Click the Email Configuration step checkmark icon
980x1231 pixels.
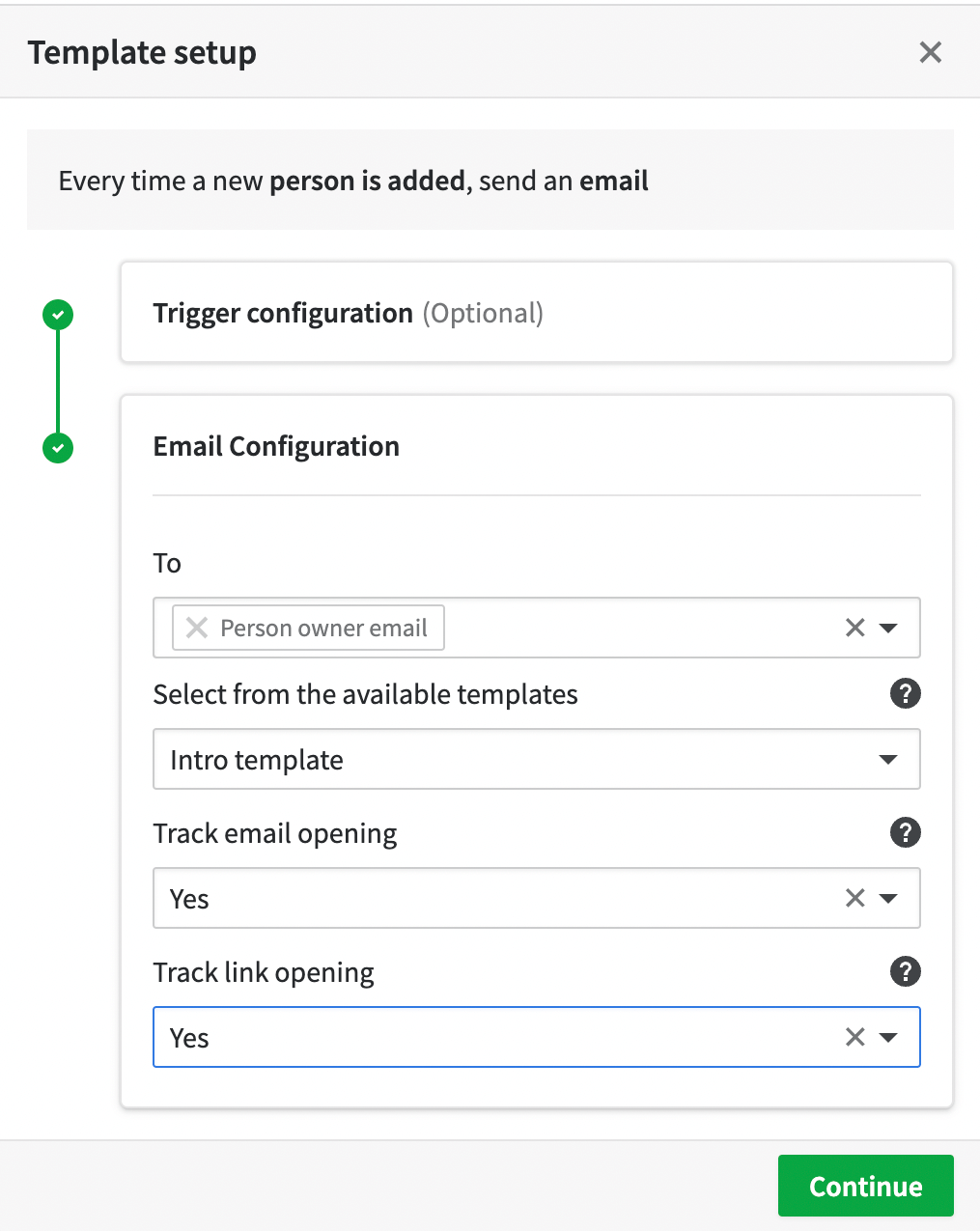point(57,448)
